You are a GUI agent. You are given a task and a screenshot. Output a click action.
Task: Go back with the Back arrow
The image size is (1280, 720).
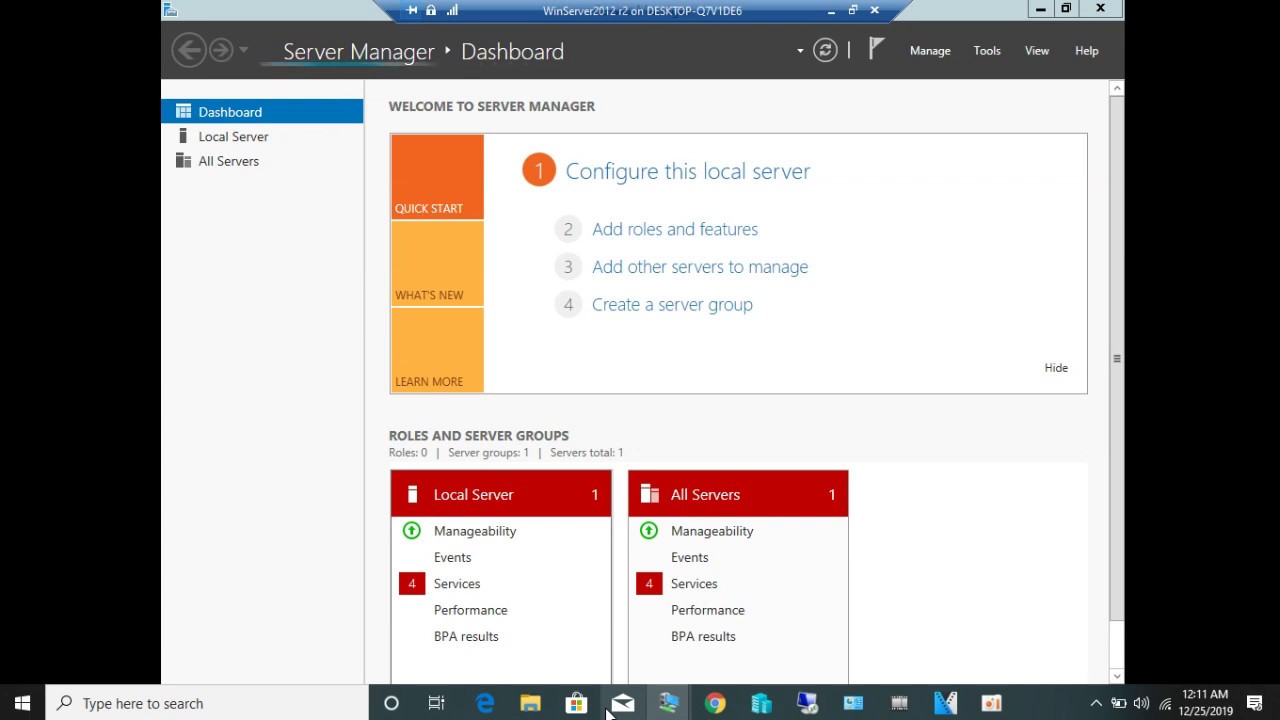188,50
